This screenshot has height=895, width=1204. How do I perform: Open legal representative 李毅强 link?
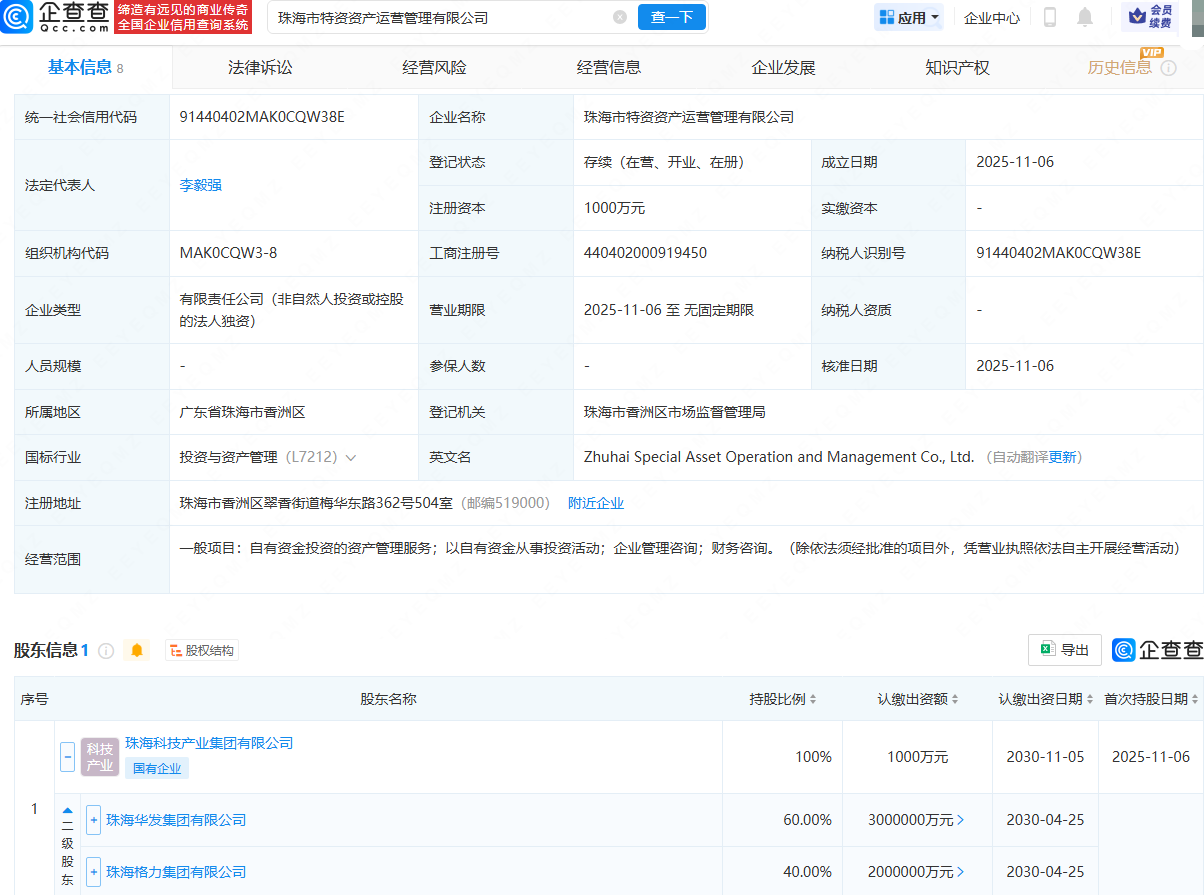pos(200,185)
